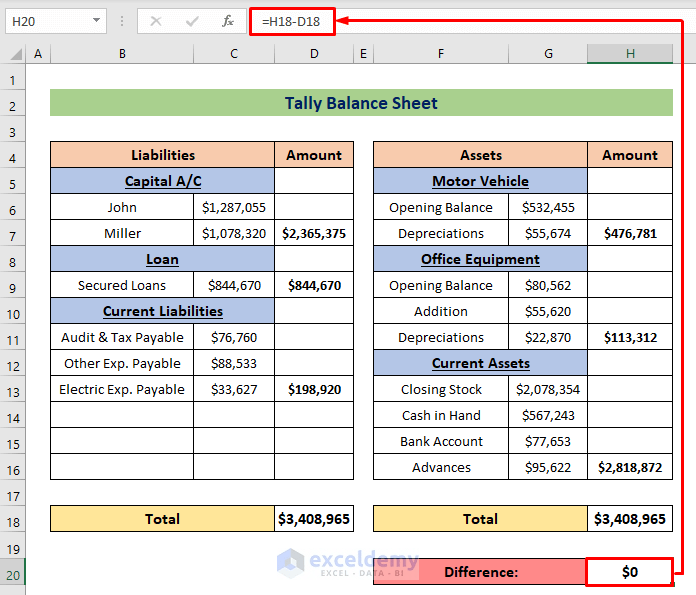Screen dimensions: 696x595
Task: Click the Secured Loans cell
Action: click(x=122, y=285)
